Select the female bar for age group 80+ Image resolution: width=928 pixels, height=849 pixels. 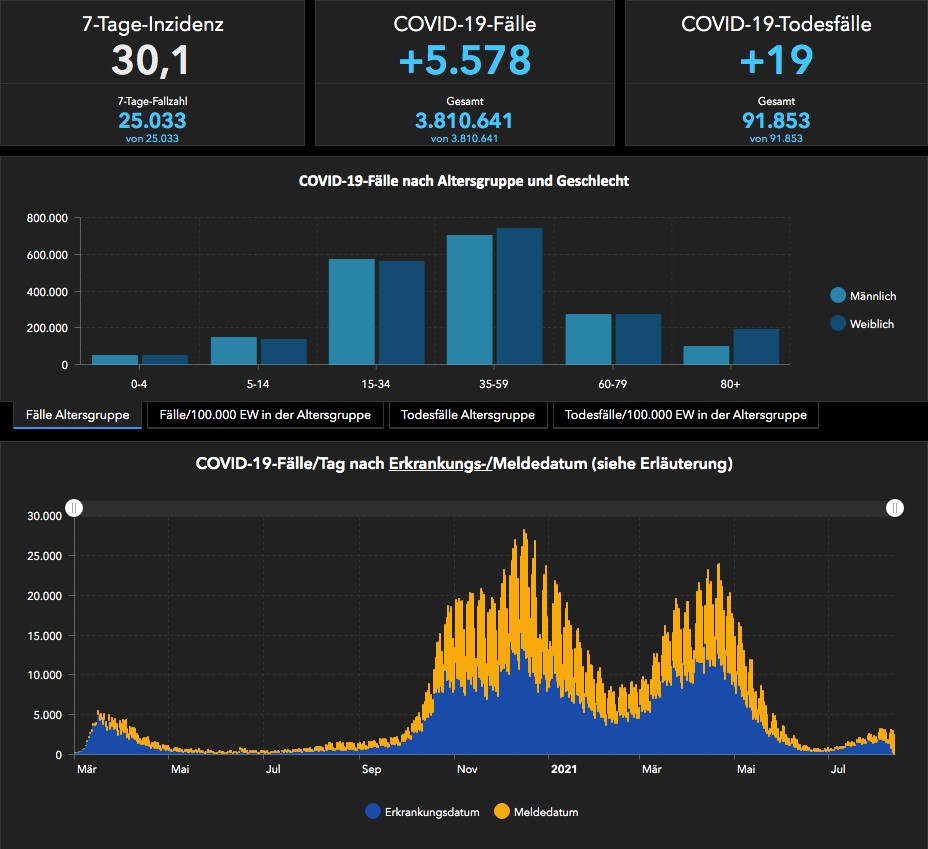pyautogui.click(x=755, y=347)
